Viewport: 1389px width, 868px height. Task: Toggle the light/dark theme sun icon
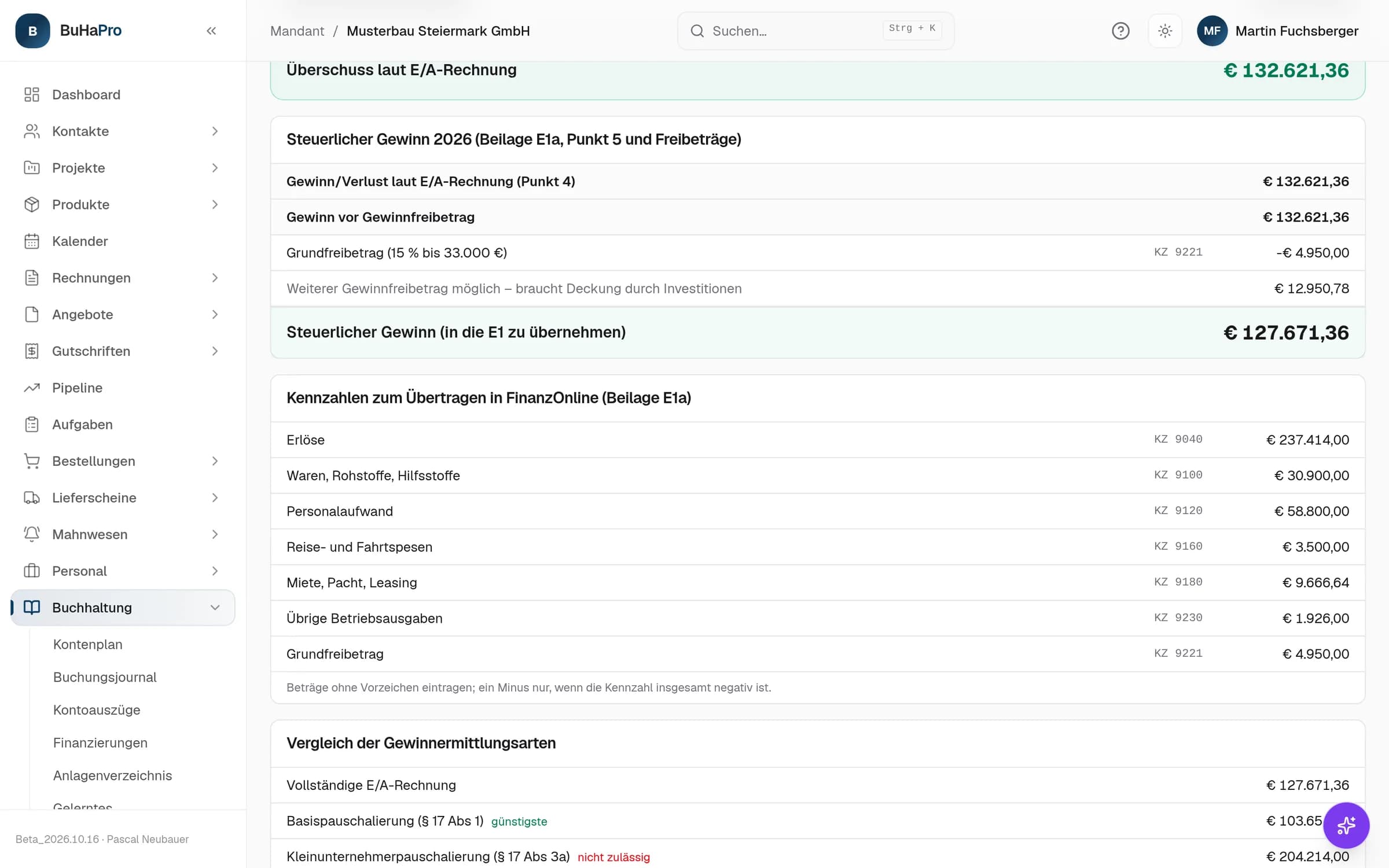point(1165,31)
